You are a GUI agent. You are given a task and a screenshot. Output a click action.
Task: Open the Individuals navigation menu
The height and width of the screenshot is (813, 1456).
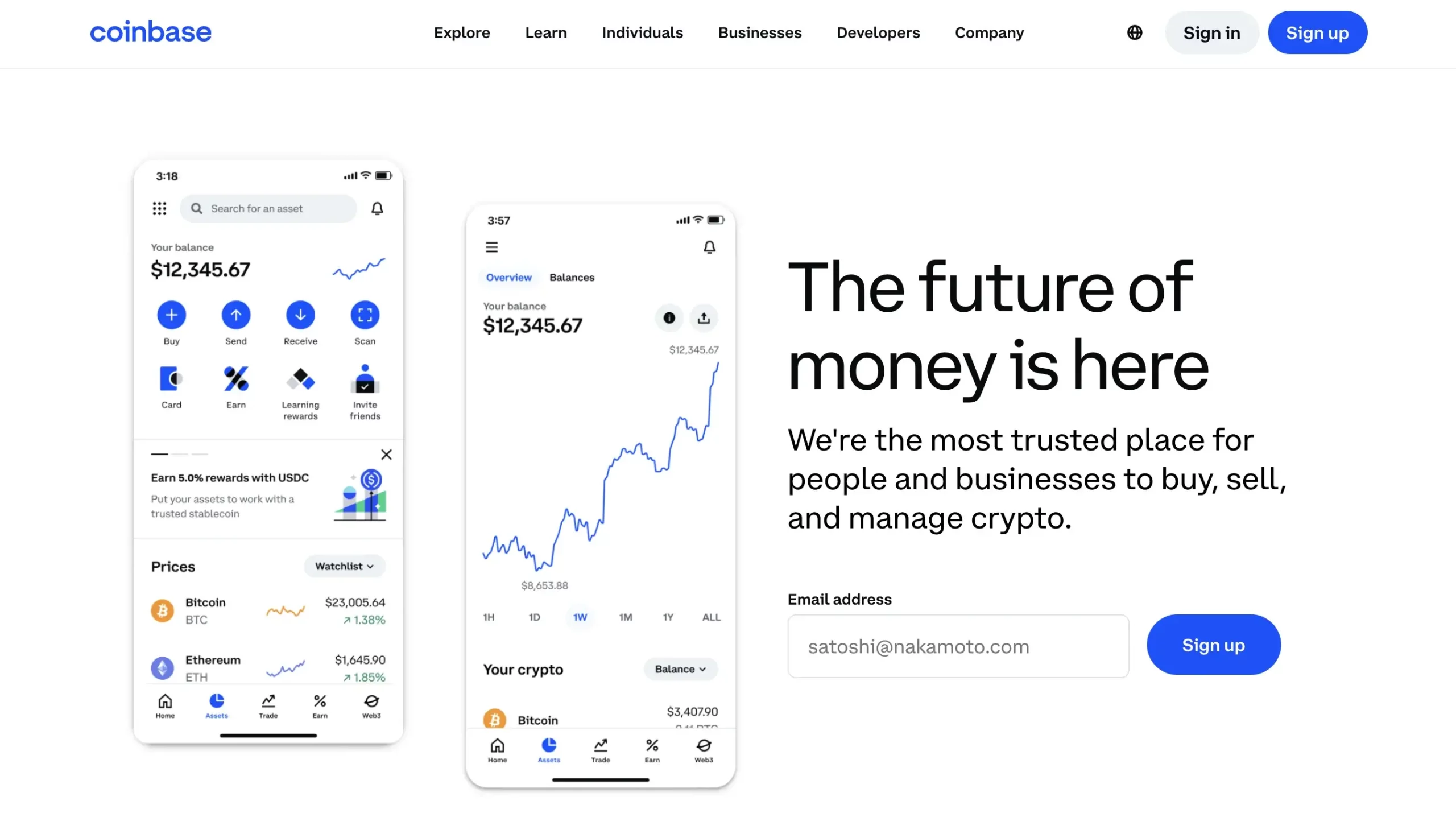(x=642, y=32)
